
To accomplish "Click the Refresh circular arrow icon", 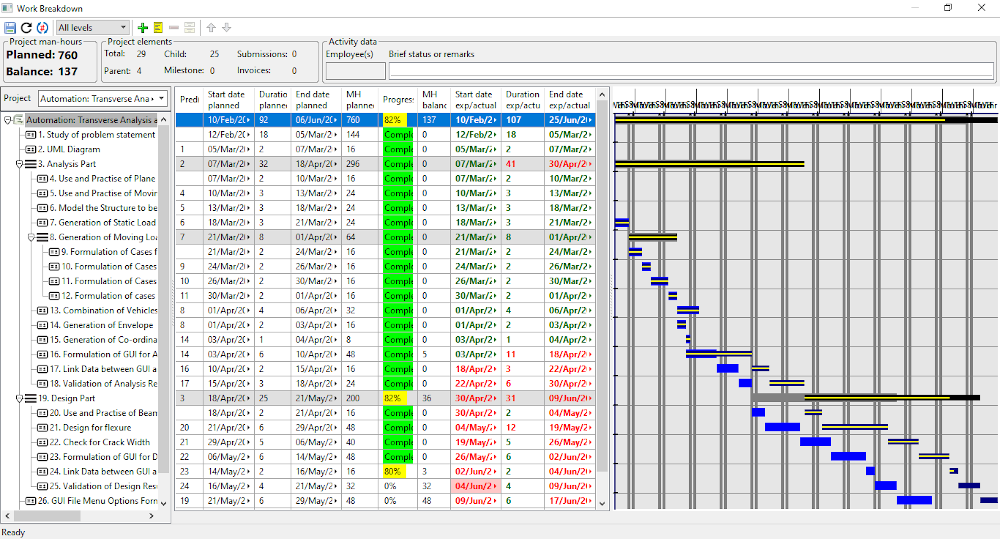I will point(26,27).
